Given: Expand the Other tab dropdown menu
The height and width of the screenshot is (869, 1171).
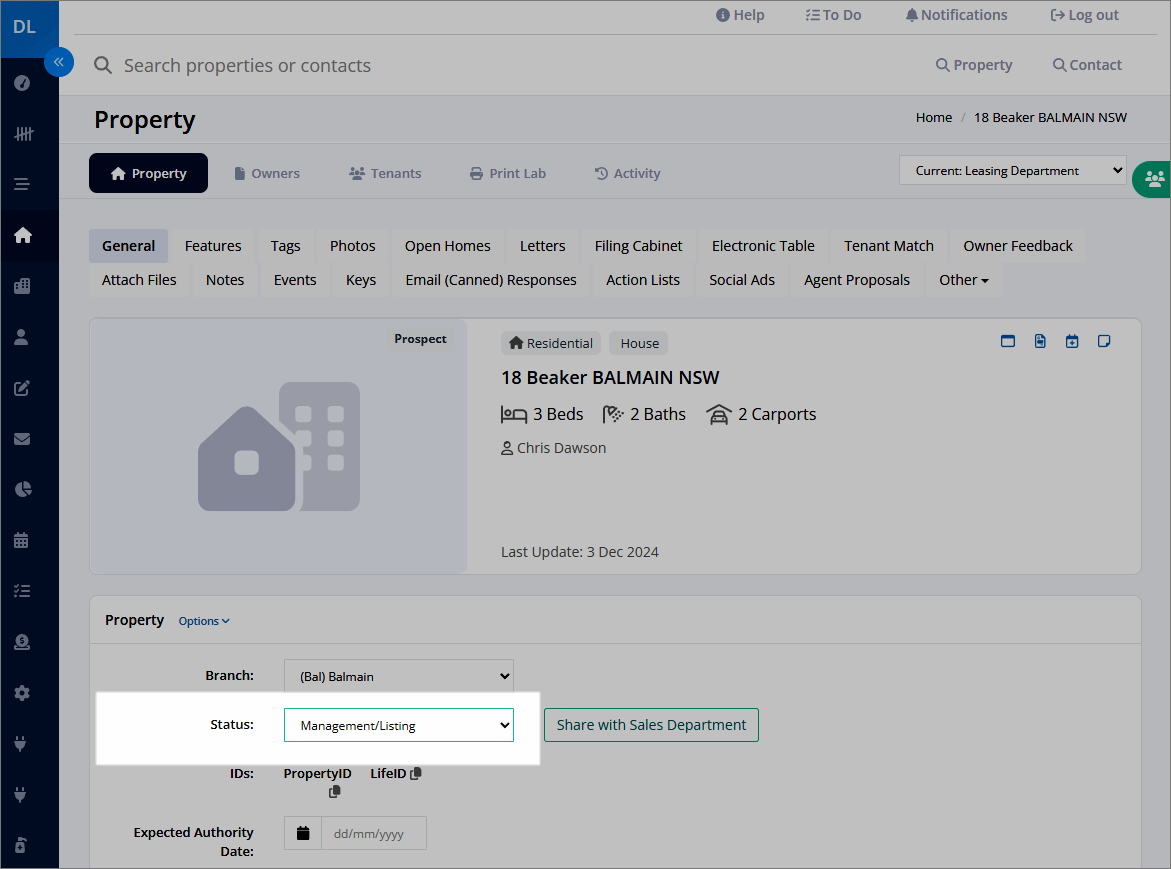Looking at the screenshot, I should (963, 280).
